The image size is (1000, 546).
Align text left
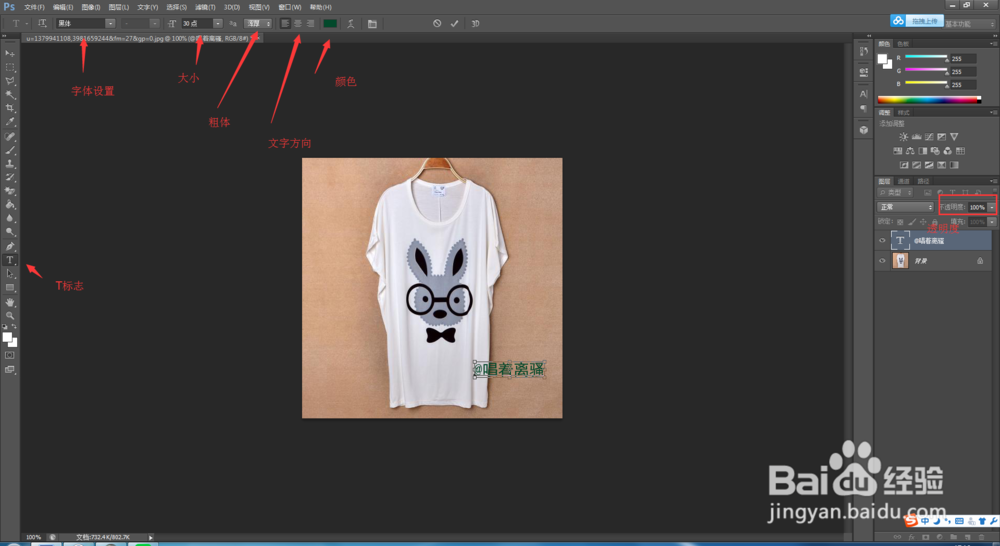click(285, 23)
